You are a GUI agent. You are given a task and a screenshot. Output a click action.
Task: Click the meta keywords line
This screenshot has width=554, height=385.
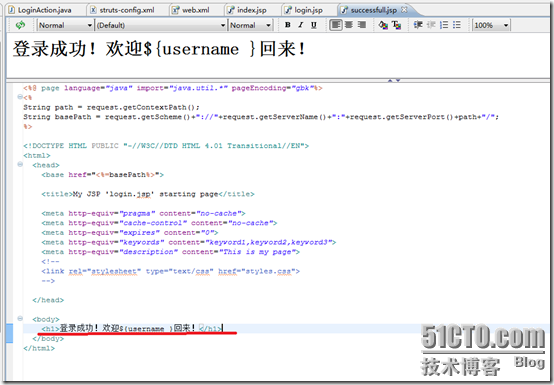189,242
